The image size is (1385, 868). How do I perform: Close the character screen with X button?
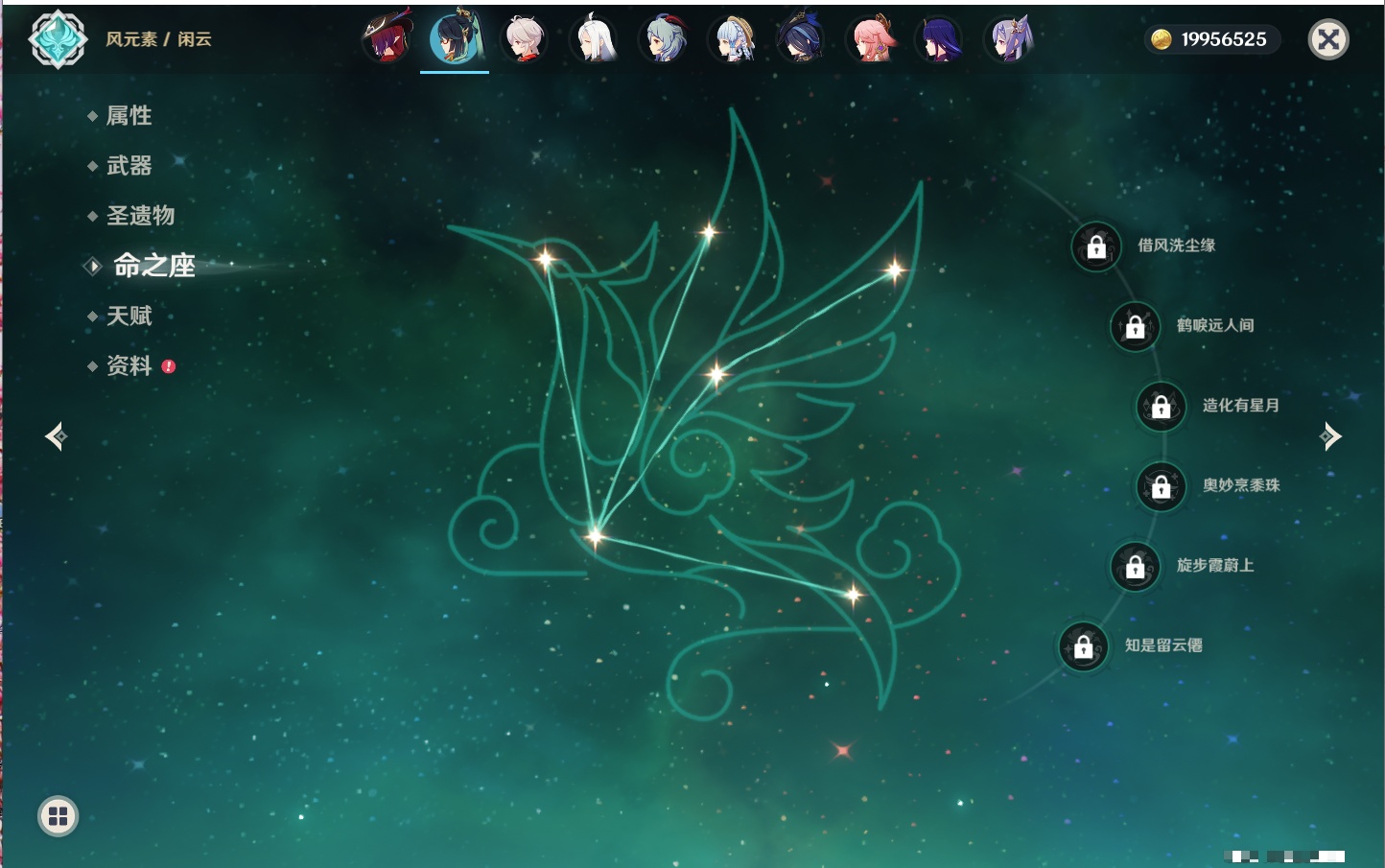(1328, 39)
